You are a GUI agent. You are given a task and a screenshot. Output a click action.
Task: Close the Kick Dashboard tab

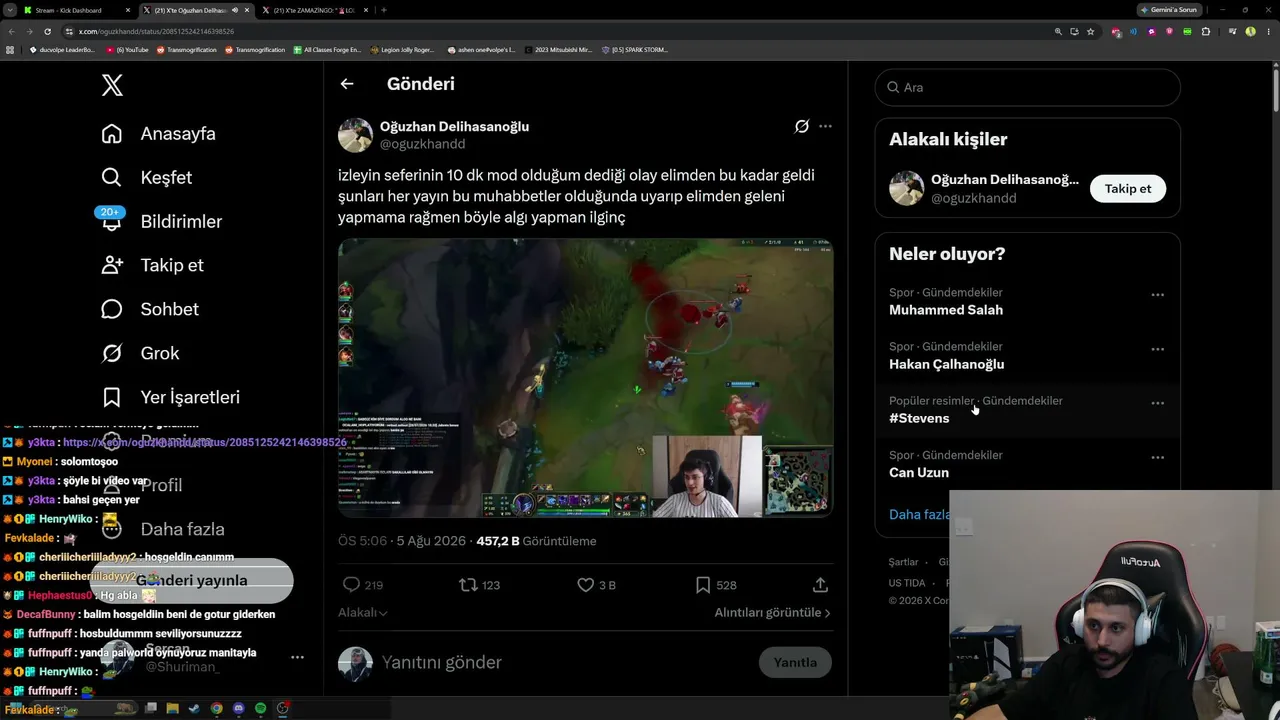click(x=127, y=10)
